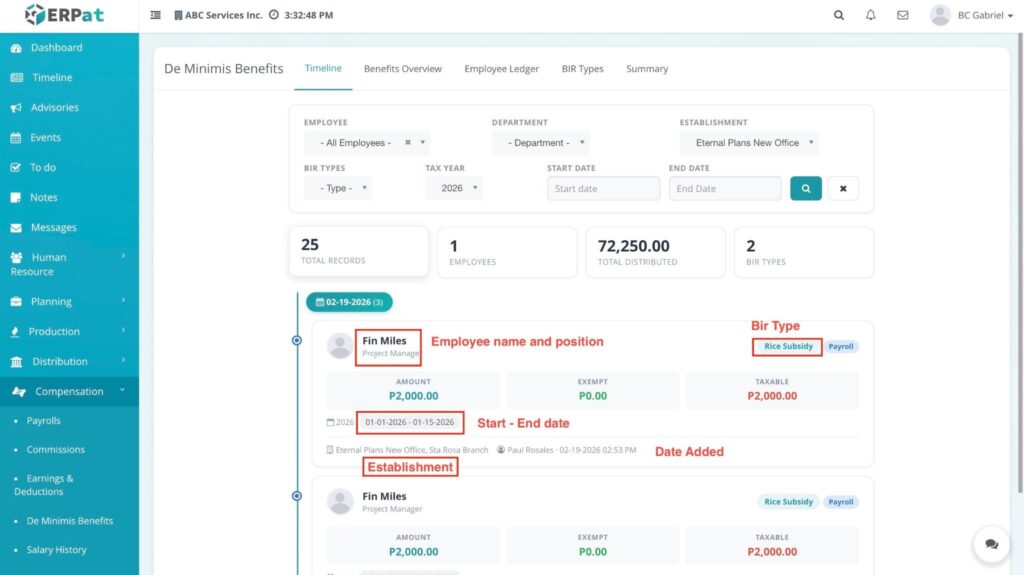1024x575 pixels.
Task: Switch to the Benefits Overview tab
Action: [402, 69]
